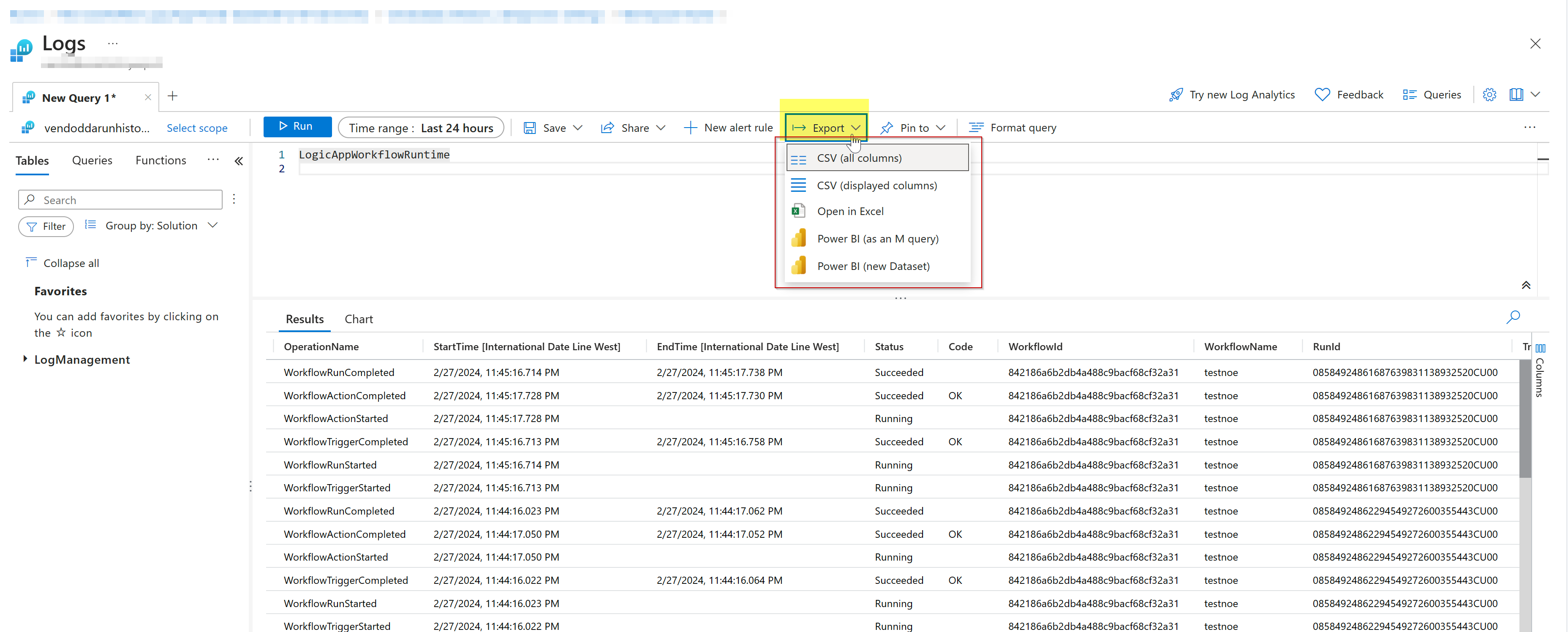Click the tables Search field

pyautogui.click(x=120, y=200)
